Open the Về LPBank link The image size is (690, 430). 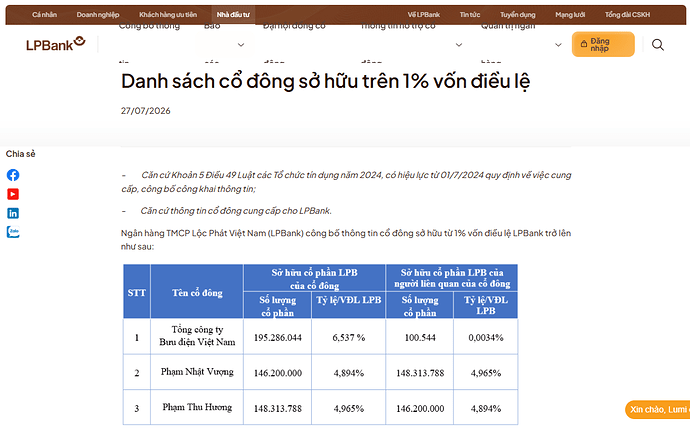[423, 15]
